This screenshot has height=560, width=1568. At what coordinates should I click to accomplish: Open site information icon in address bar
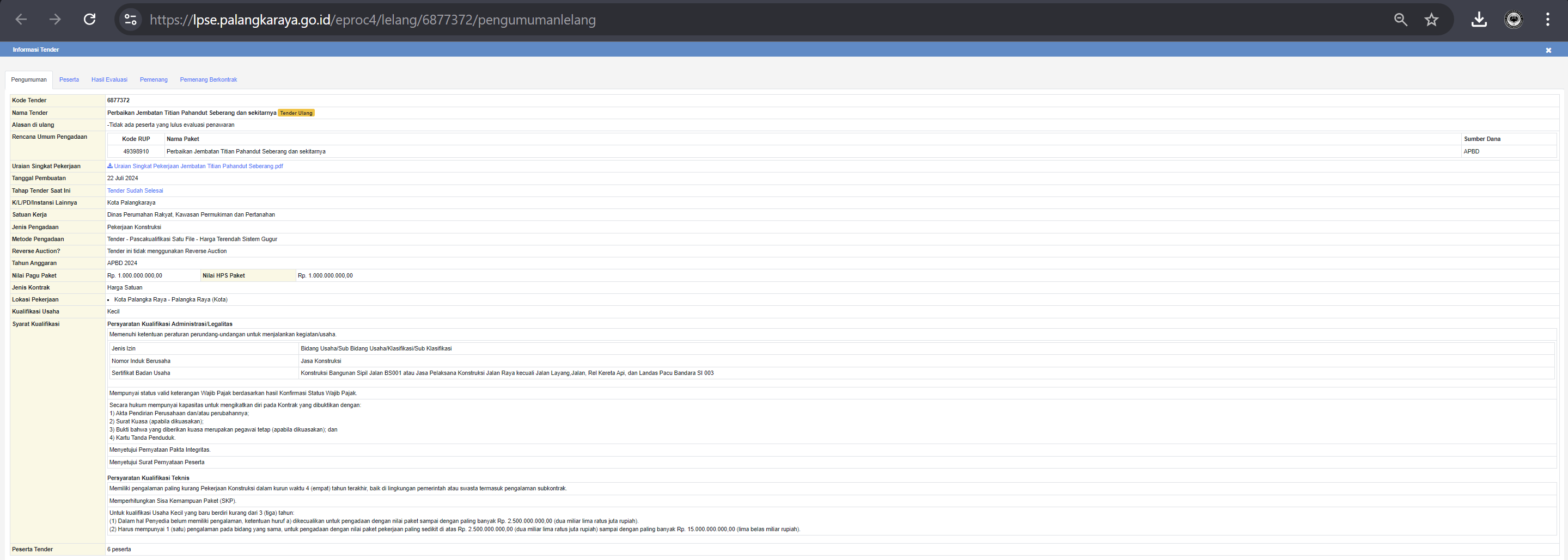(130, 20)
